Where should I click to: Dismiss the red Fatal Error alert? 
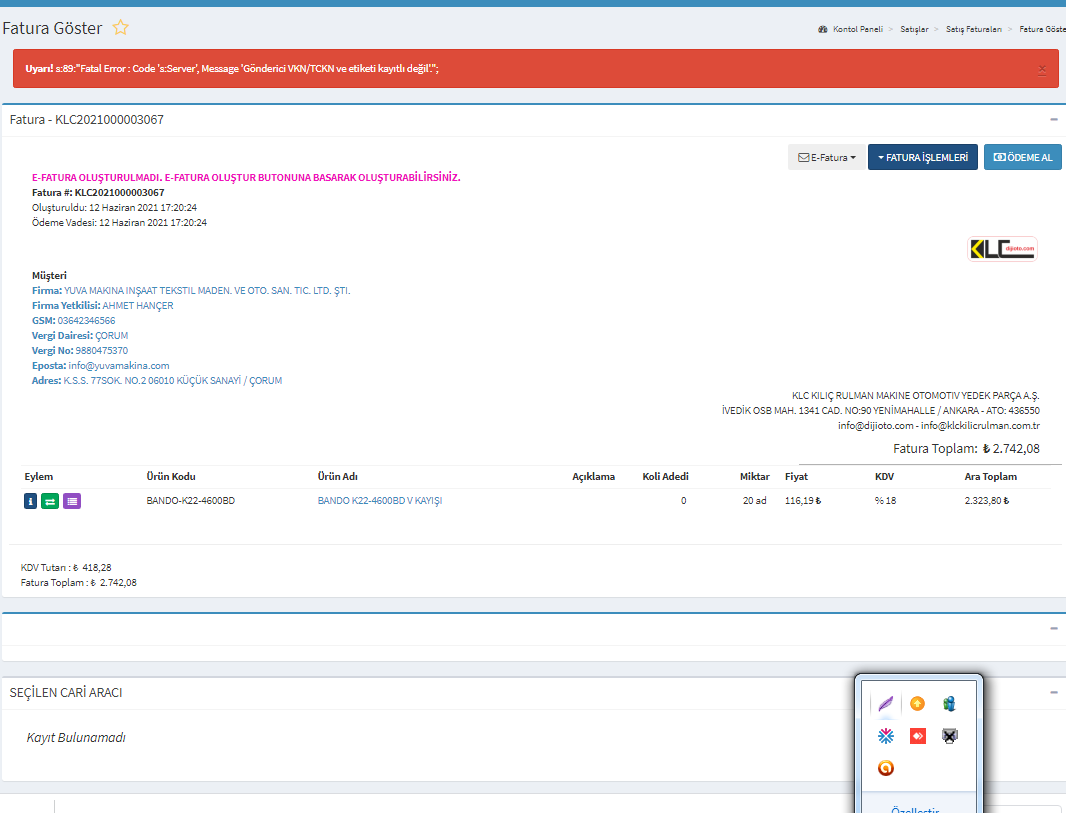click(x=1041, y=69)
